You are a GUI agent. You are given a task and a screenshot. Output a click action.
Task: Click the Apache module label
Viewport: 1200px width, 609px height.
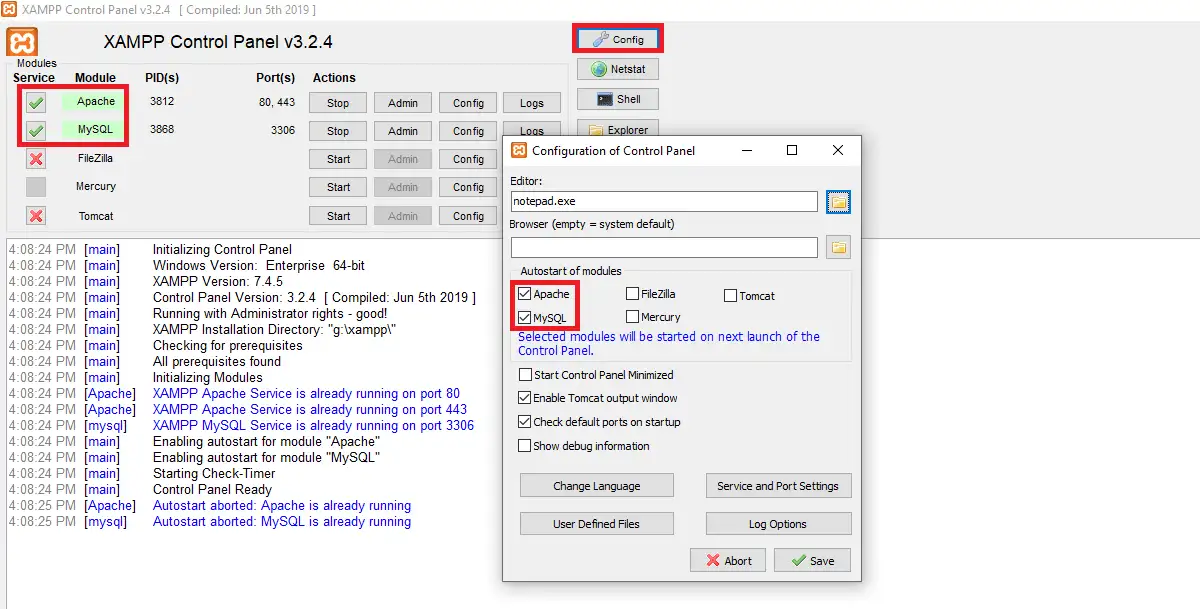[96, 102]
